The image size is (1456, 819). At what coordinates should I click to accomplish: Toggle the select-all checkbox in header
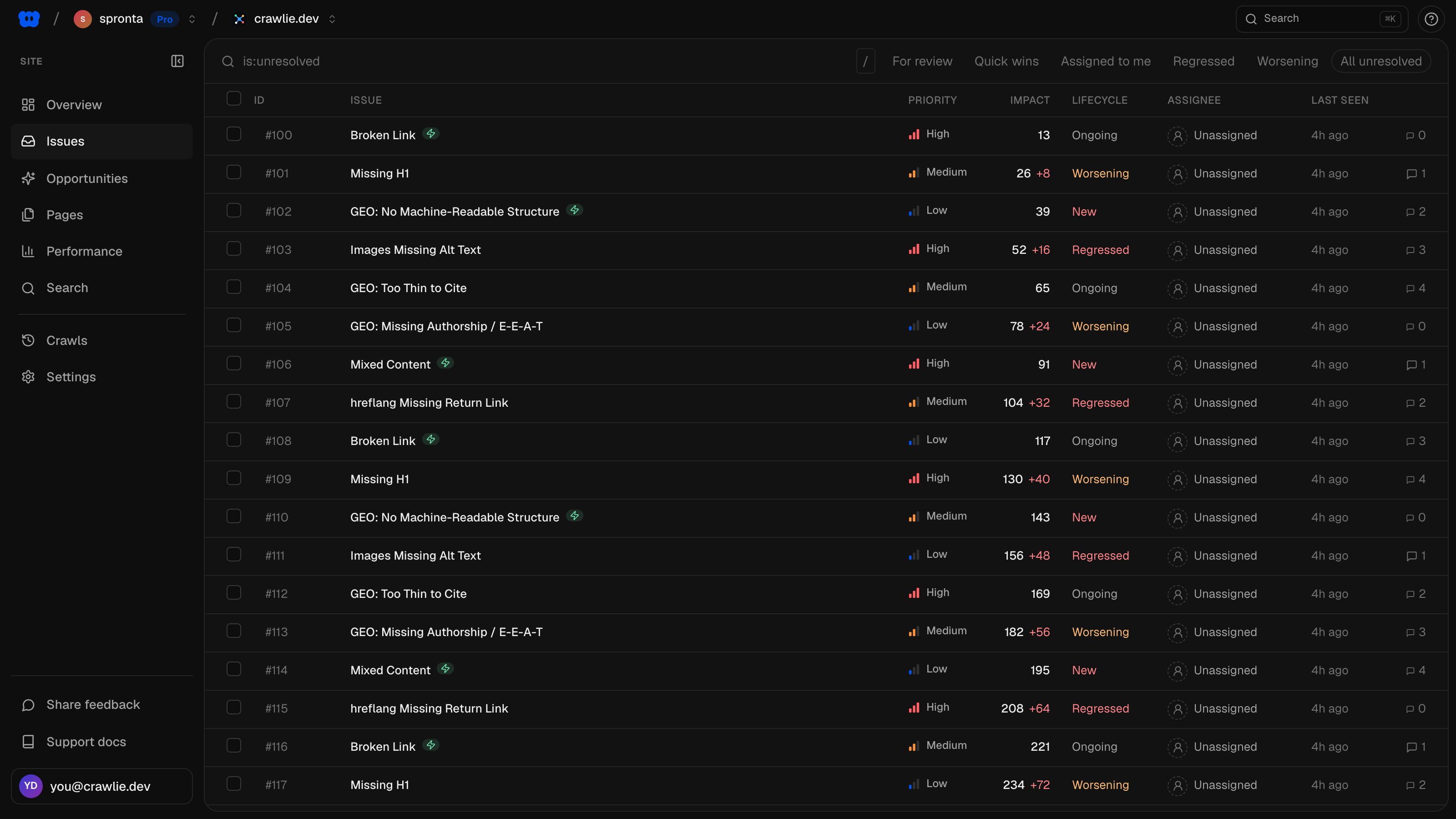(x=233, y=98)
